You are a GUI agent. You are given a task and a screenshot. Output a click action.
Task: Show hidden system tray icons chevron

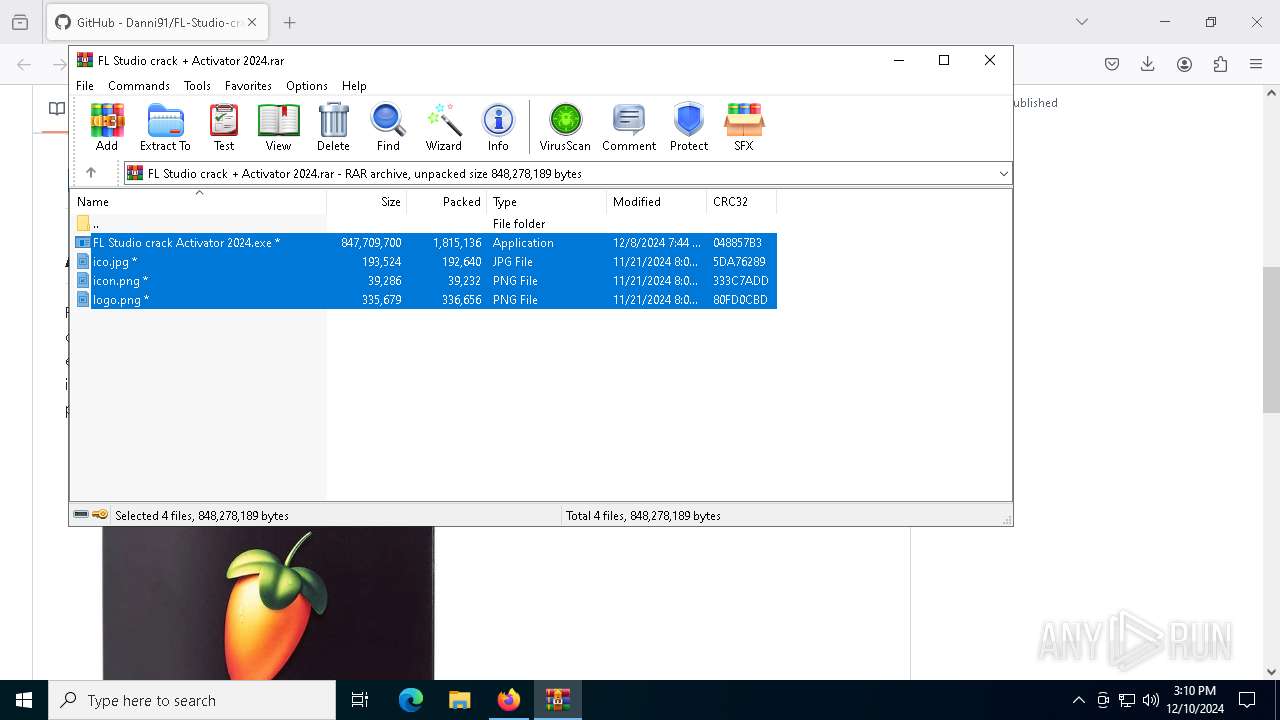click(1078, 700)
